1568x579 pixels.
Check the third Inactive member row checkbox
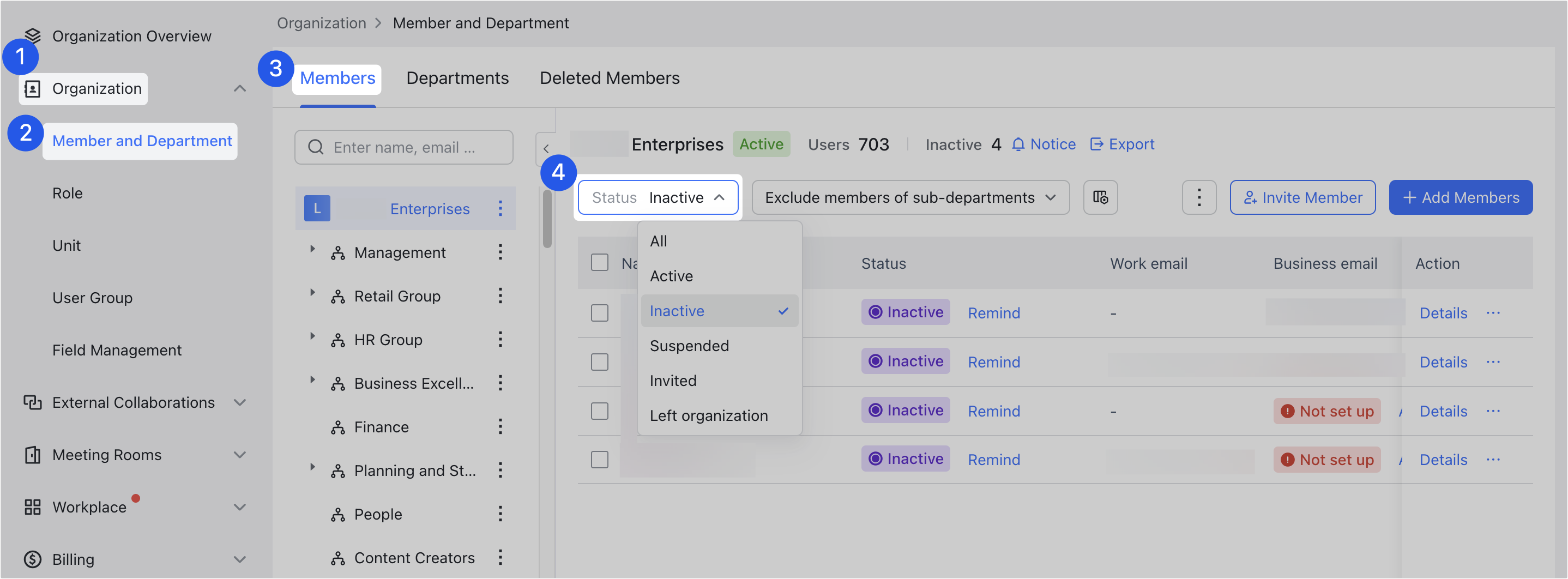[600, 411]
